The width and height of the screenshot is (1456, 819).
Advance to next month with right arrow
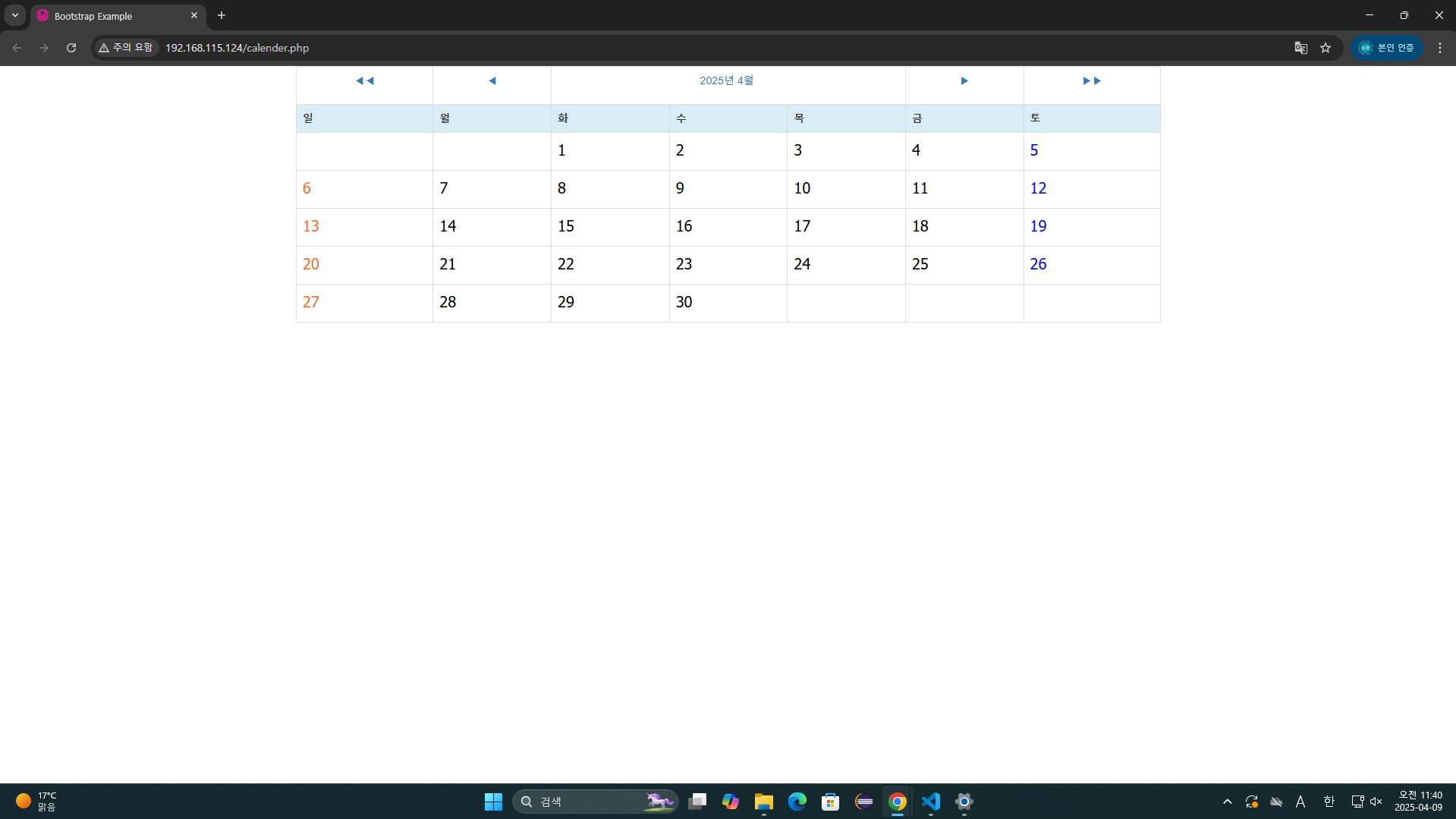pos(964,80)
